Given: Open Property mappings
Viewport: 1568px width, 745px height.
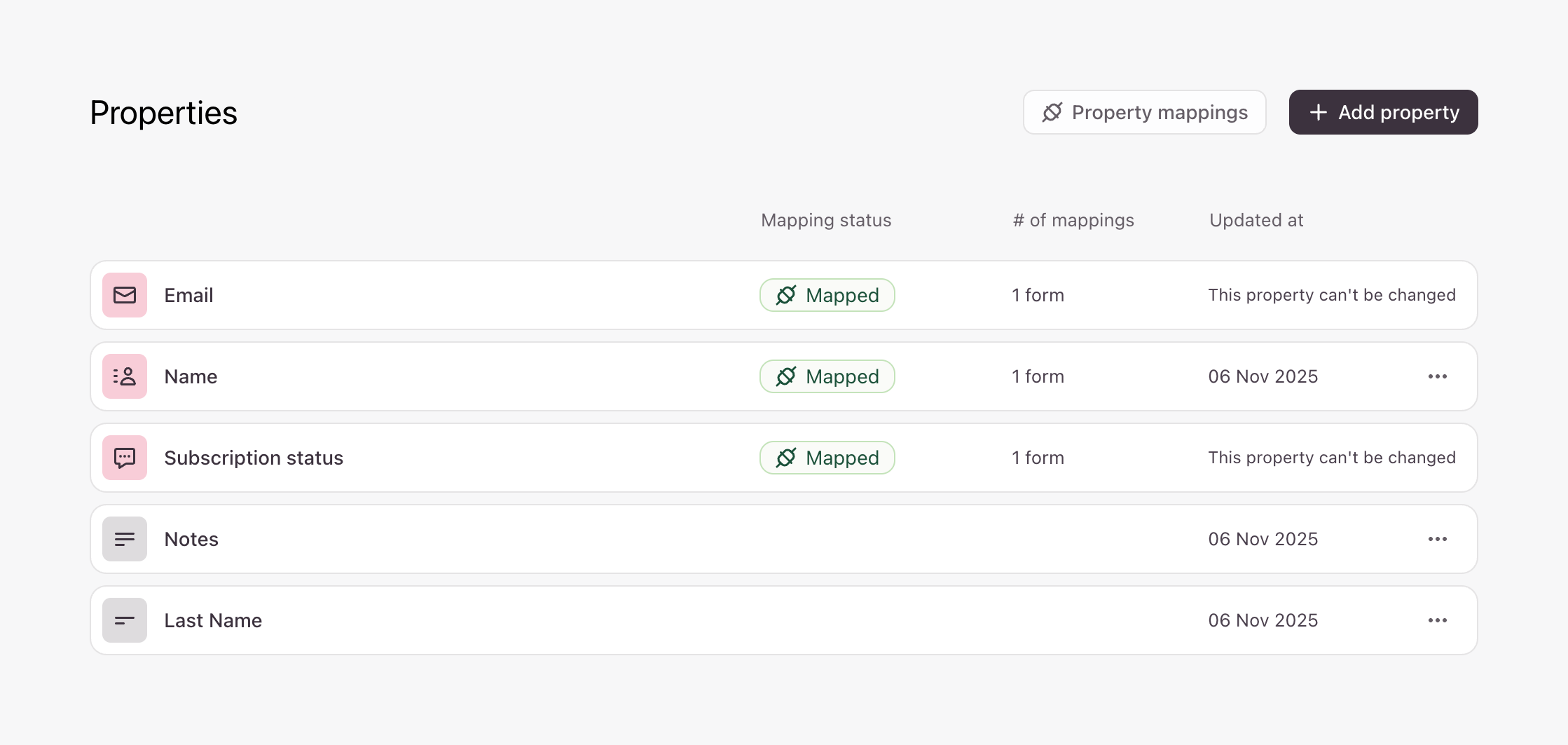Looking at the screenshot, I should (1144, 112).
